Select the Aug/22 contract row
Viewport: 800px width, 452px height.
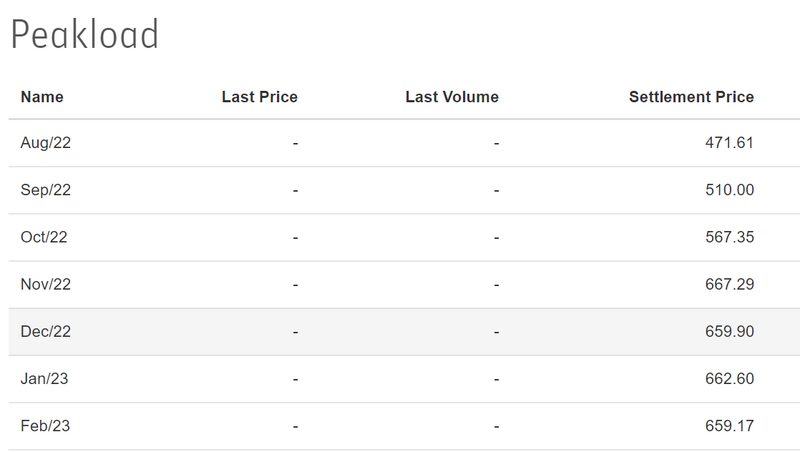coord(46,143)
